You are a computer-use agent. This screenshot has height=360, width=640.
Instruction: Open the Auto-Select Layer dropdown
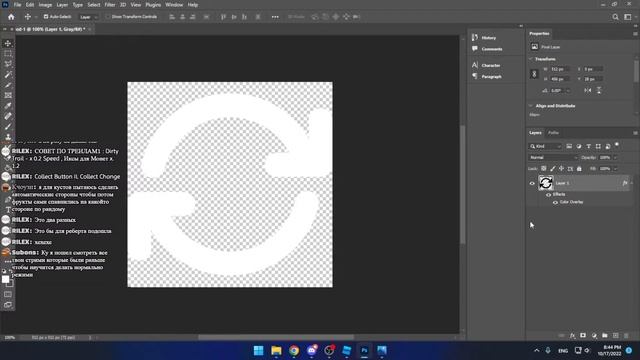(x=89, y=17)
